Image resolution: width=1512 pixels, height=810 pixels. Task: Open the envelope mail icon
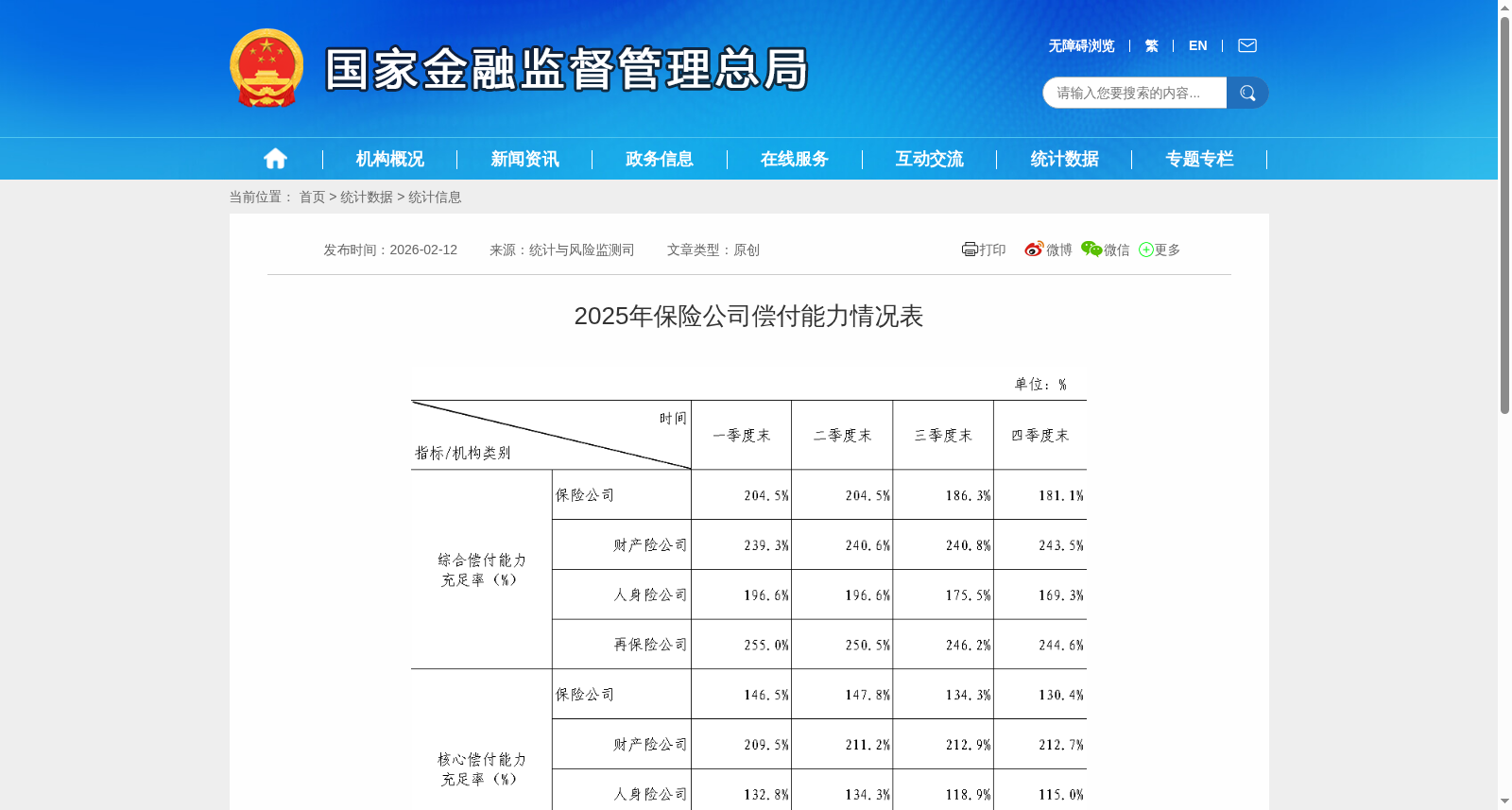pos(1247,45)
